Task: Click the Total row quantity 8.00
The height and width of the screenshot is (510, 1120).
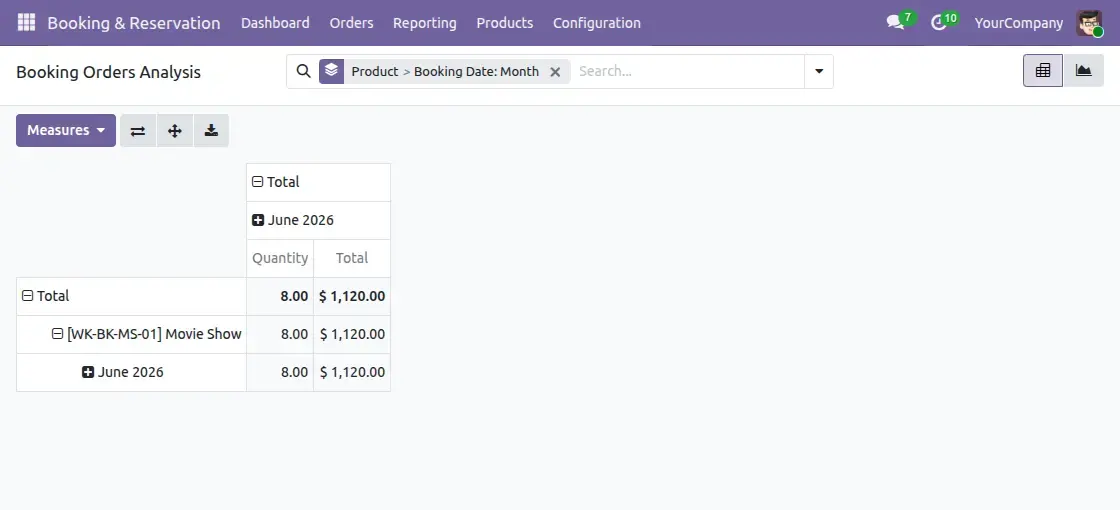Action: (280, 296)
